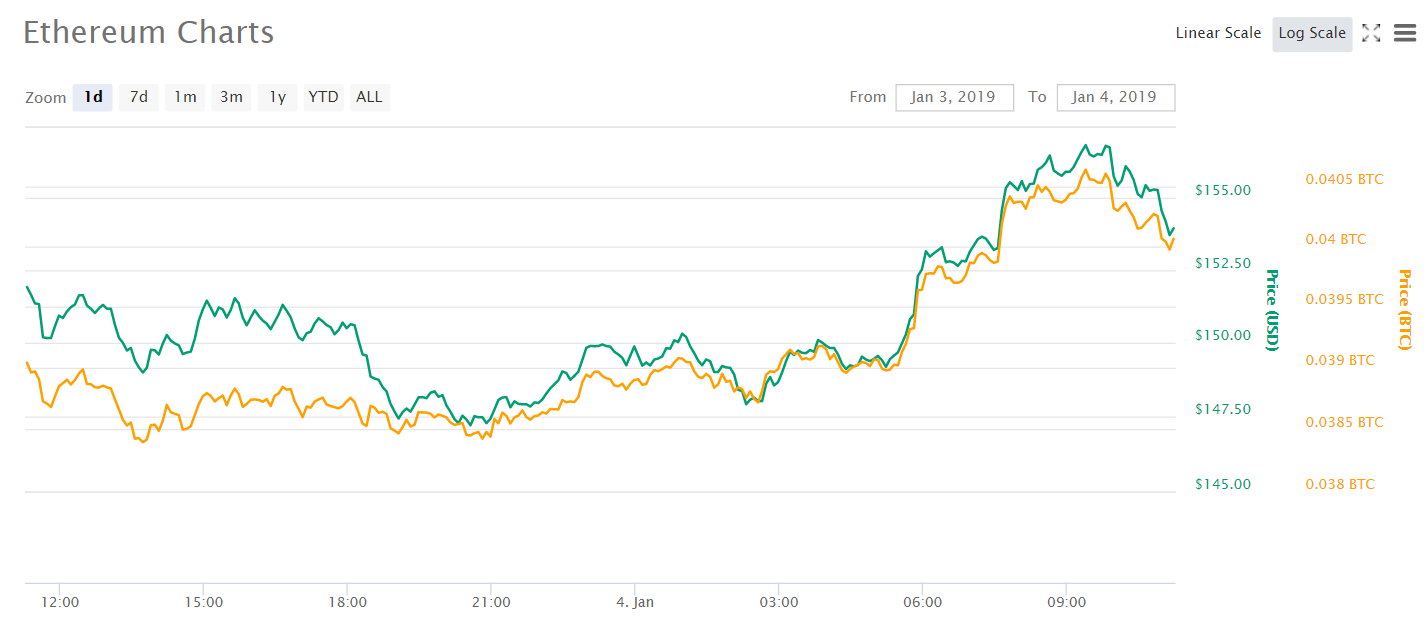Select the 7d zoom range

pos(139,97)
